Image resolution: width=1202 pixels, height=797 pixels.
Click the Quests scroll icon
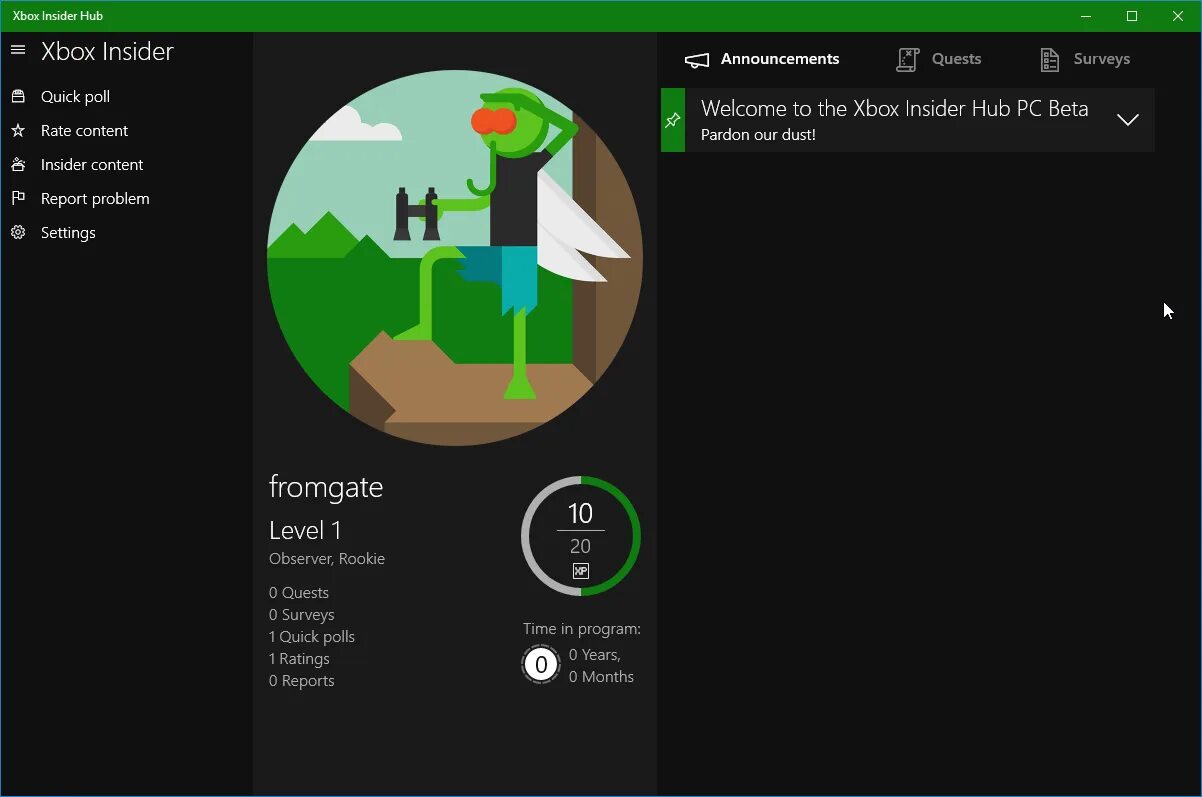(907, 60)
